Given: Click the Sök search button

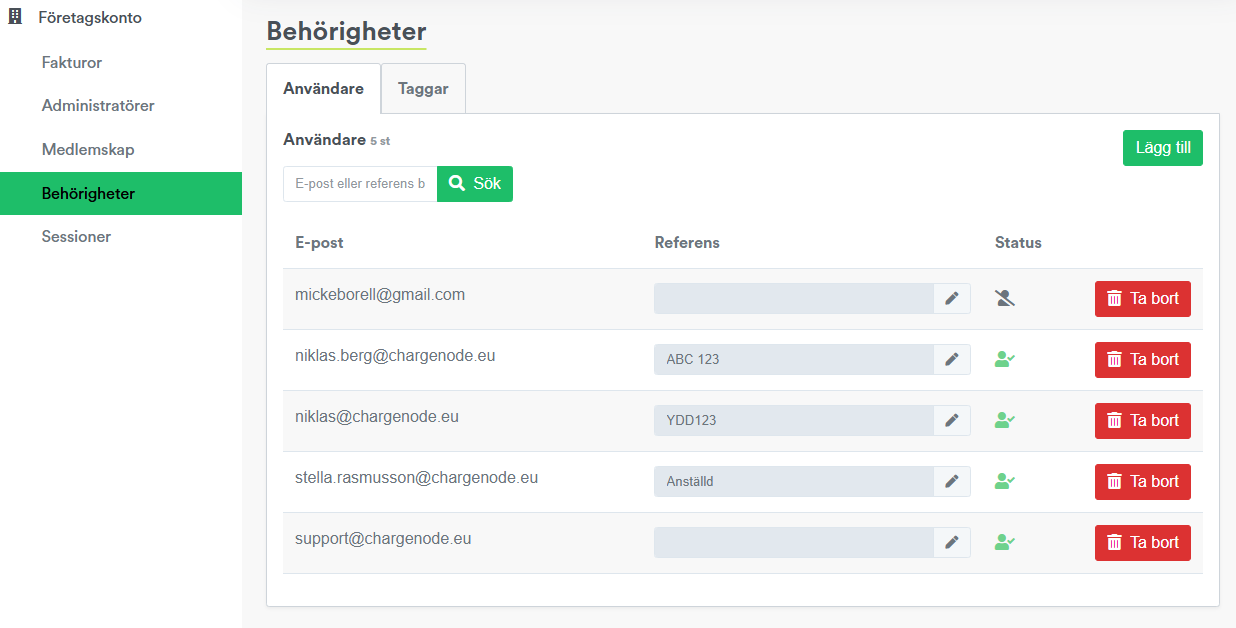Looking at the screenshot, I should click(475, 184).
